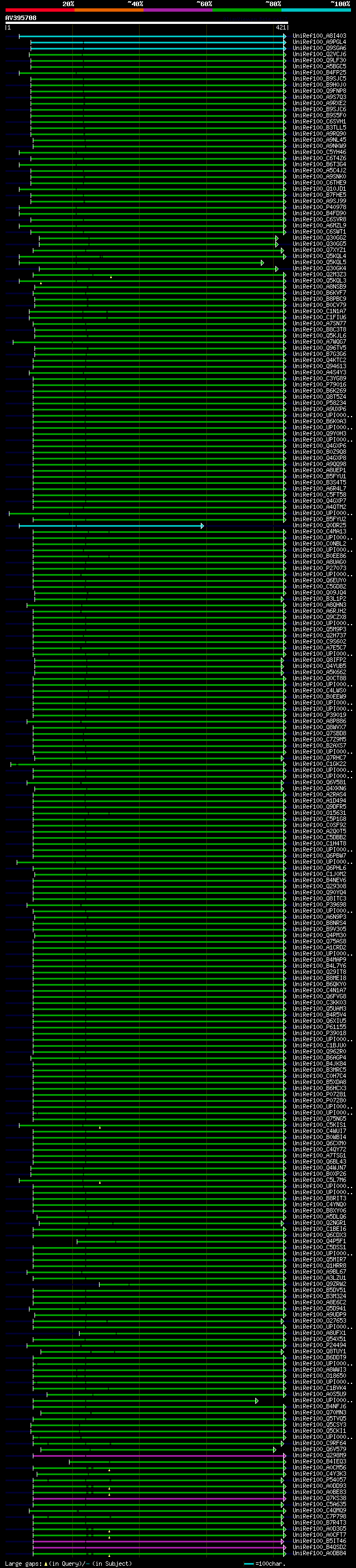Open hit UniRef100_Q9FNP8

tap(319, 91)
